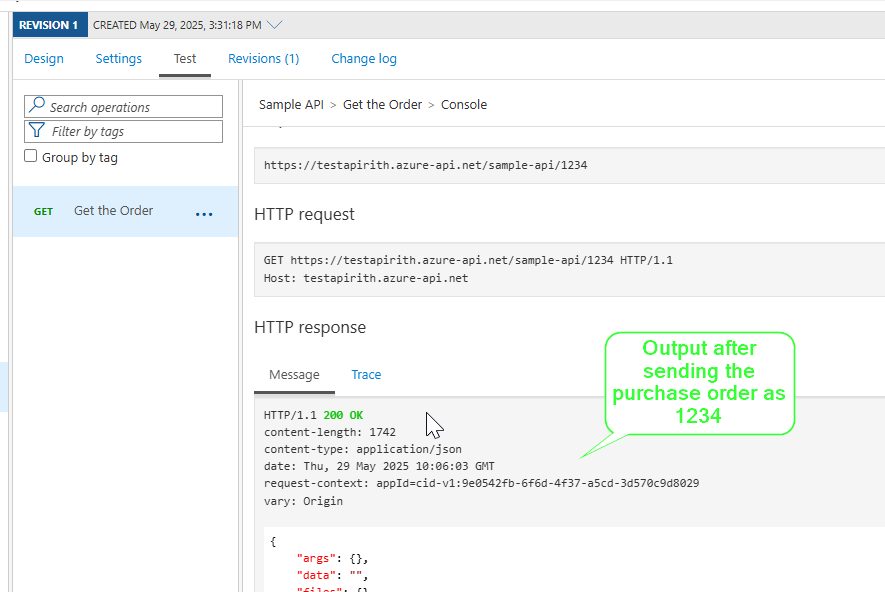Viewport: 885px width, 592px height.
Task: Expand the chevron next to the created date
Action: [x=274, y=26]
